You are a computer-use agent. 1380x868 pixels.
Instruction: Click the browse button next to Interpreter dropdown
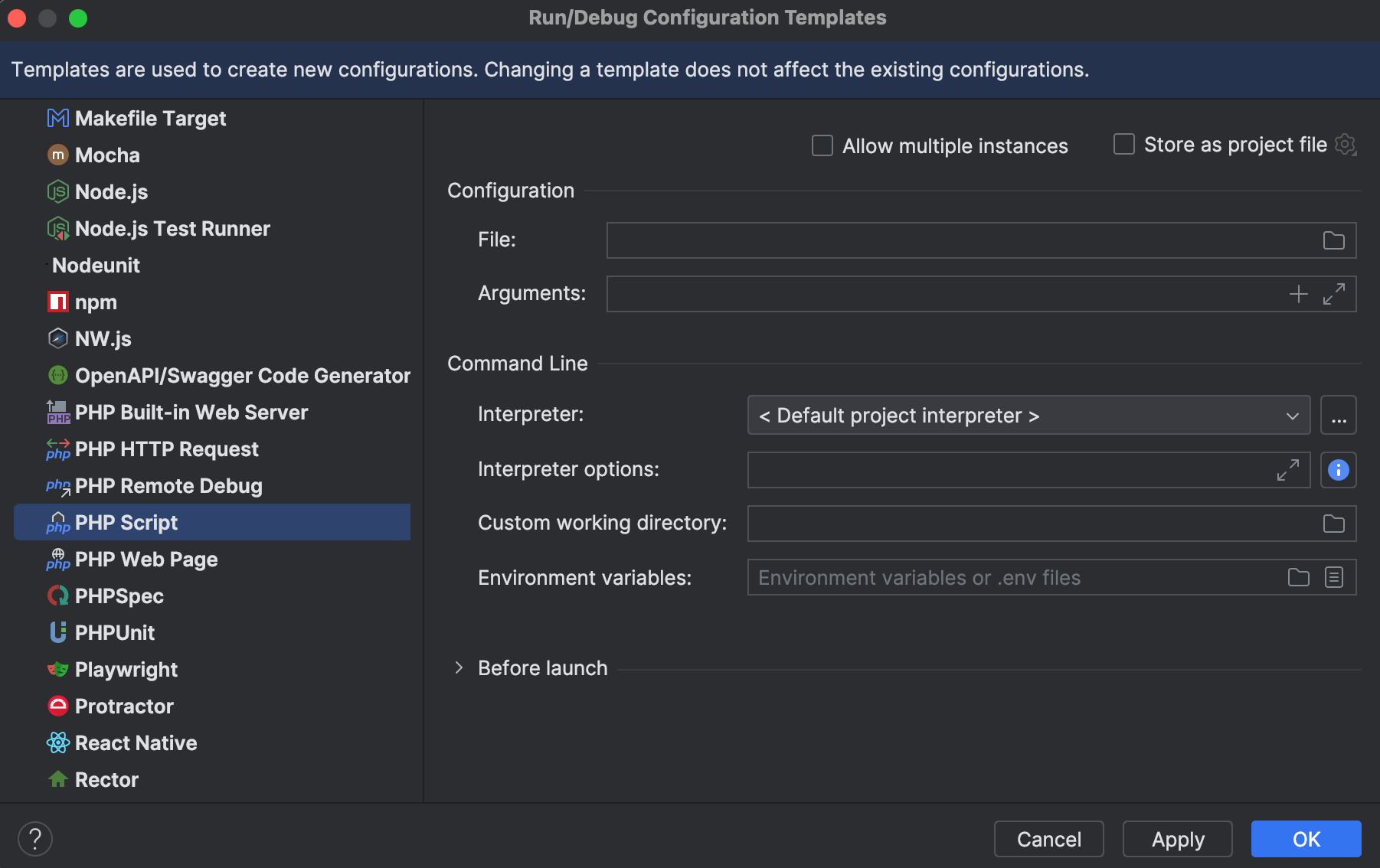click(1338, 415)
